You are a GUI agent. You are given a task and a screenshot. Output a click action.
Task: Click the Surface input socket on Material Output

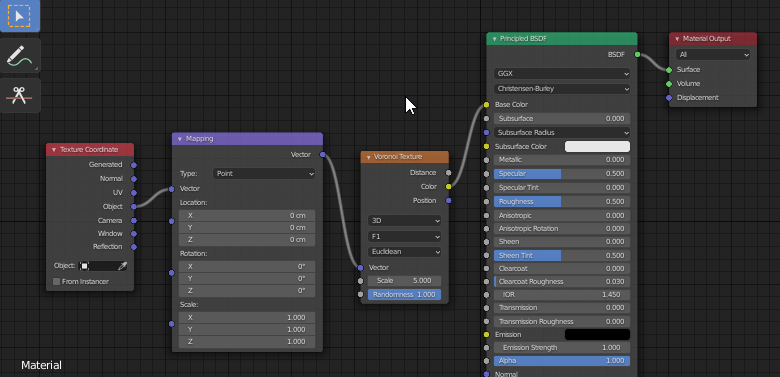click(669, 70)
